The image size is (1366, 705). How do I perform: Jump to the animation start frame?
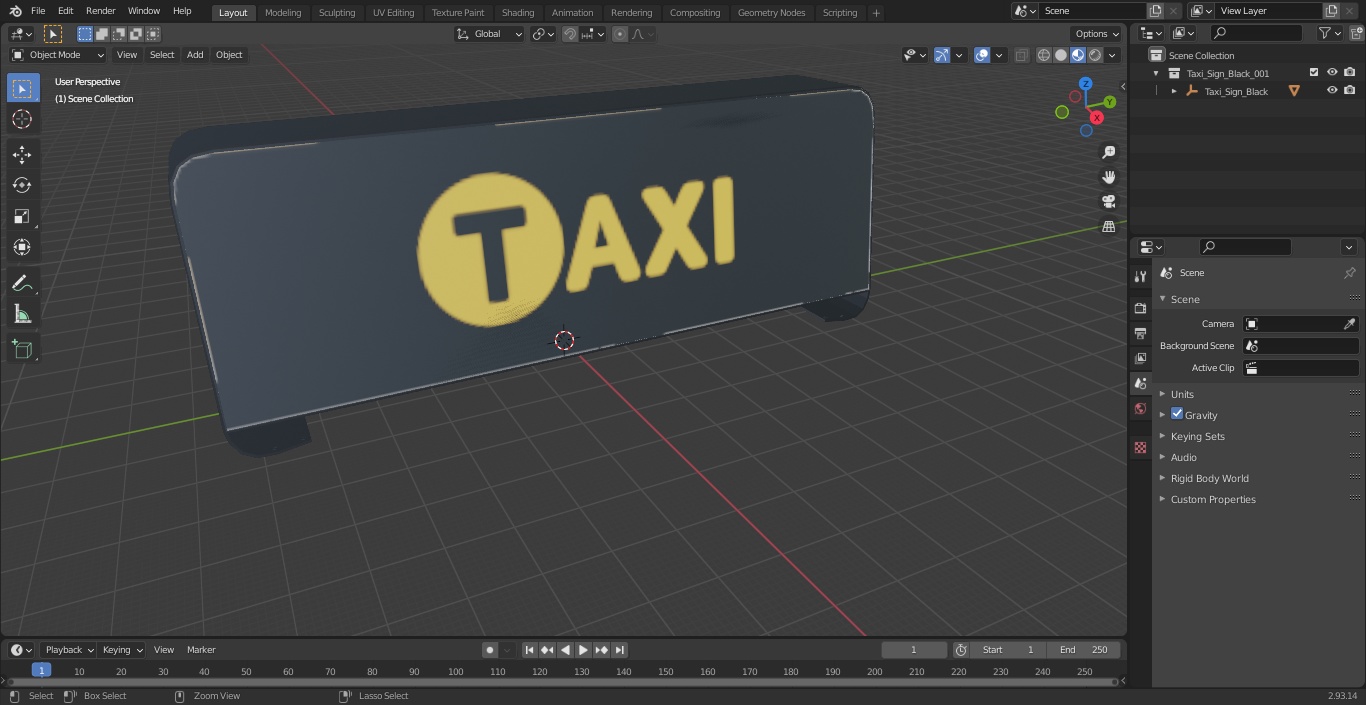coord(530,650)
